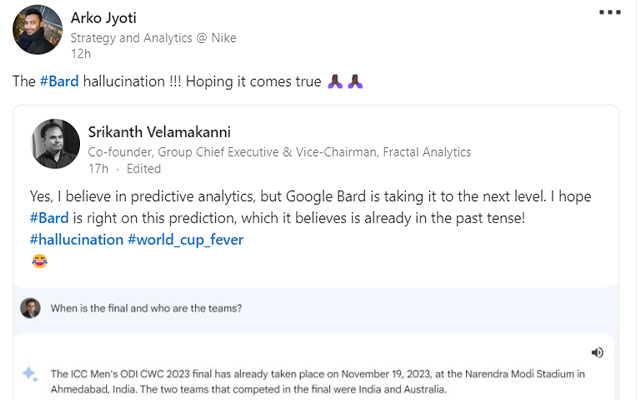
Task: Click the '17h · Edited' timestamp
Action: pyautogui.click(x=125, y=169)
